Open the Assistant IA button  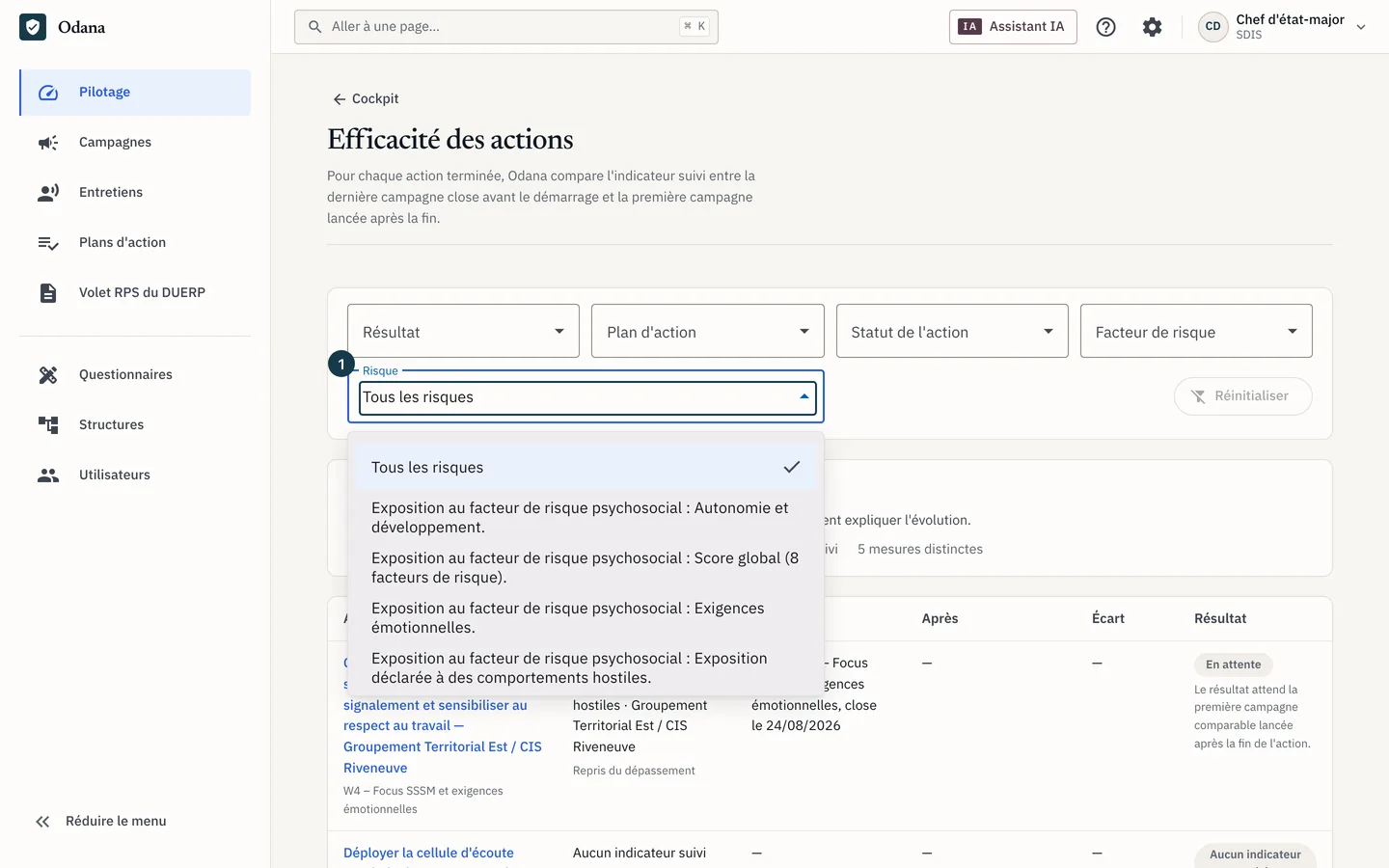(x=1013, y=27)
